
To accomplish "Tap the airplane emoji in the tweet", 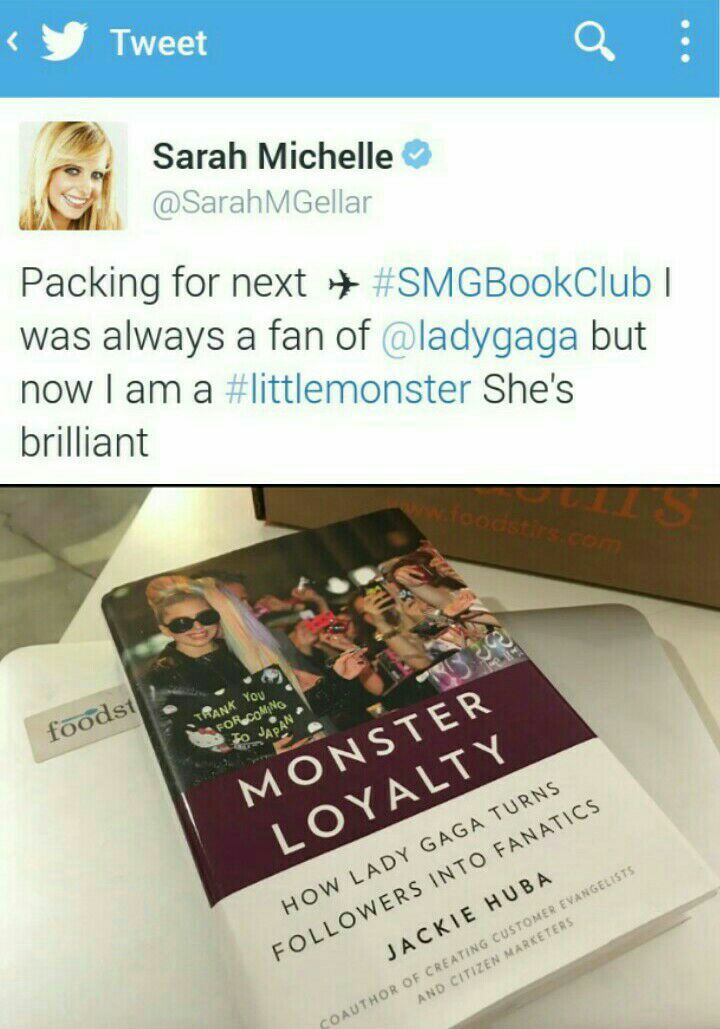I will (x=343, y=284).
